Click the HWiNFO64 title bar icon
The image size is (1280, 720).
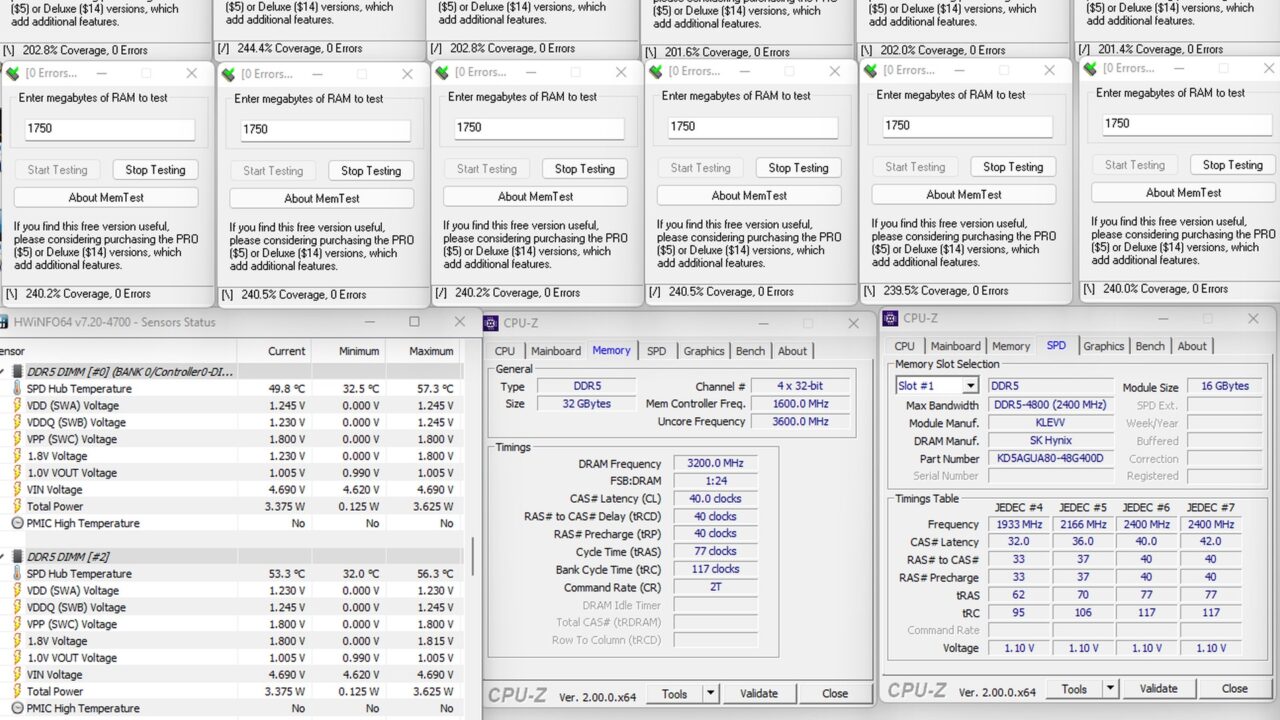coord(5,322)
